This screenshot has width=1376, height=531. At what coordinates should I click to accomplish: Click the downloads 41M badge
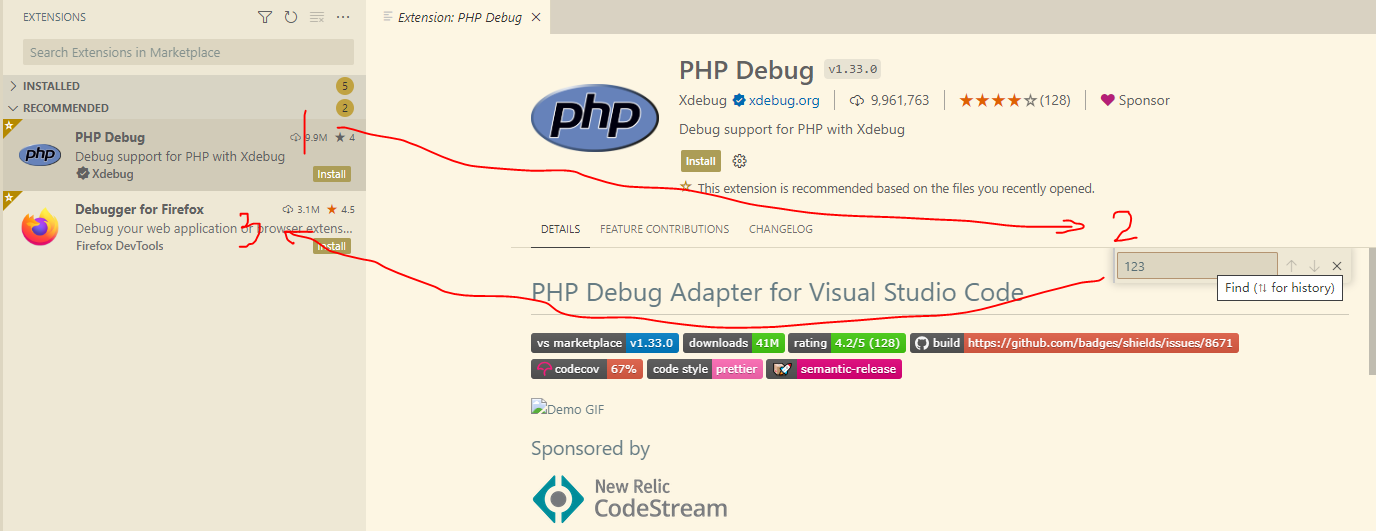[734, 343]
